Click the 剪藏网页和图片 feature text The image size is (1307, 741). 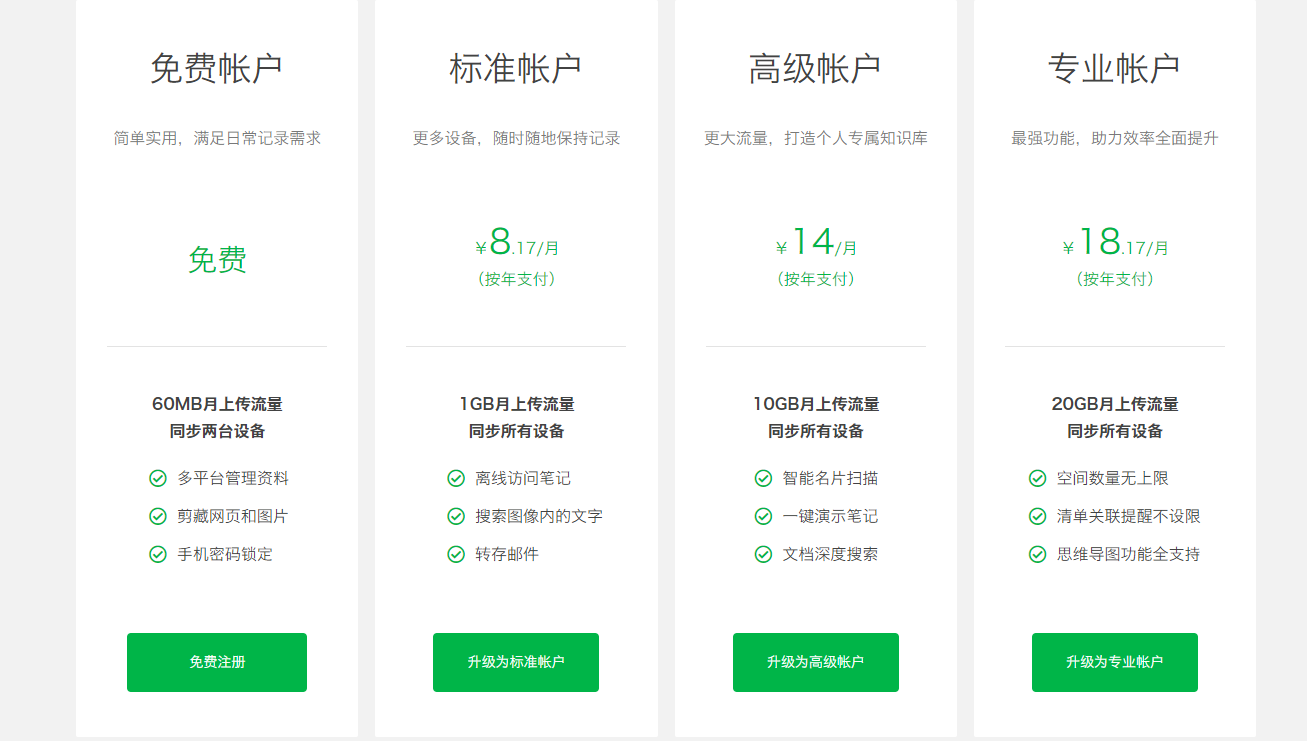coord(233,516)
